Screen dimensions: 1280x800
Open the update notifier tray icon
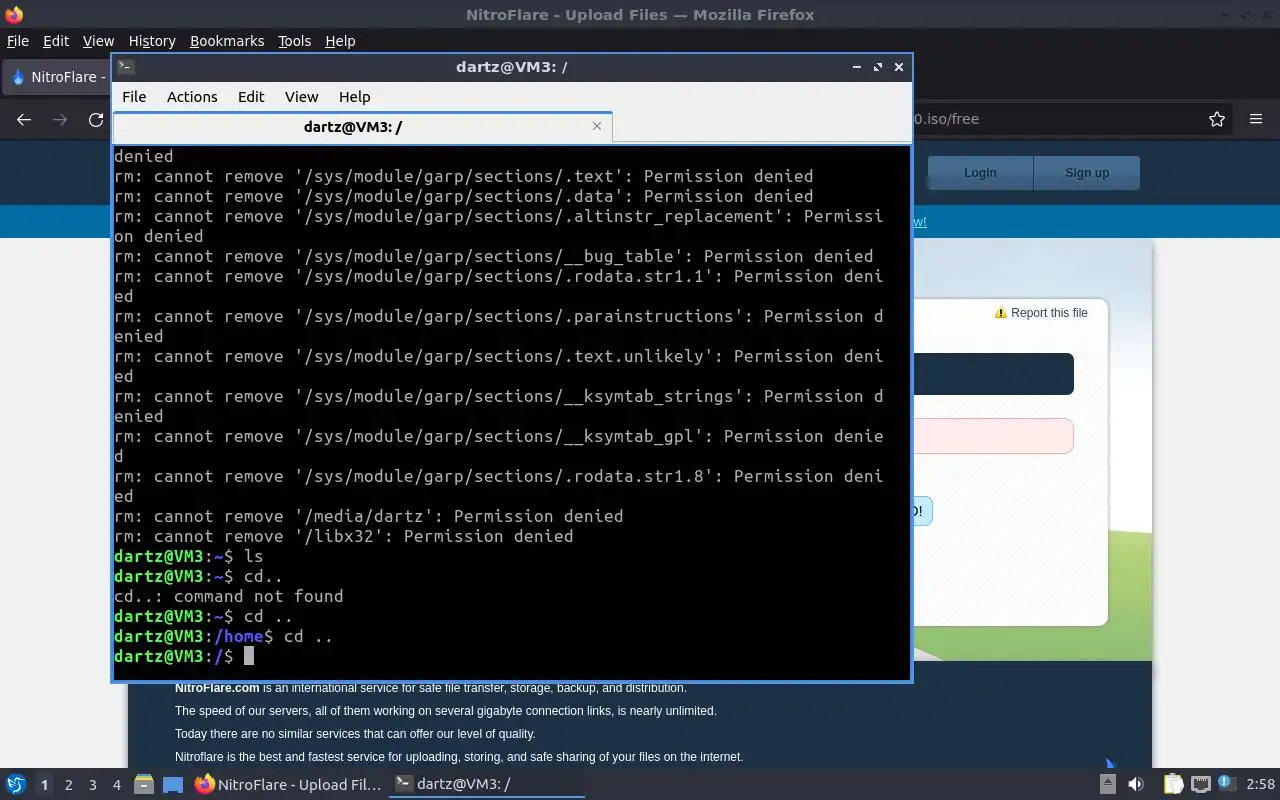pyautogui.click(x=1226, y=784)
